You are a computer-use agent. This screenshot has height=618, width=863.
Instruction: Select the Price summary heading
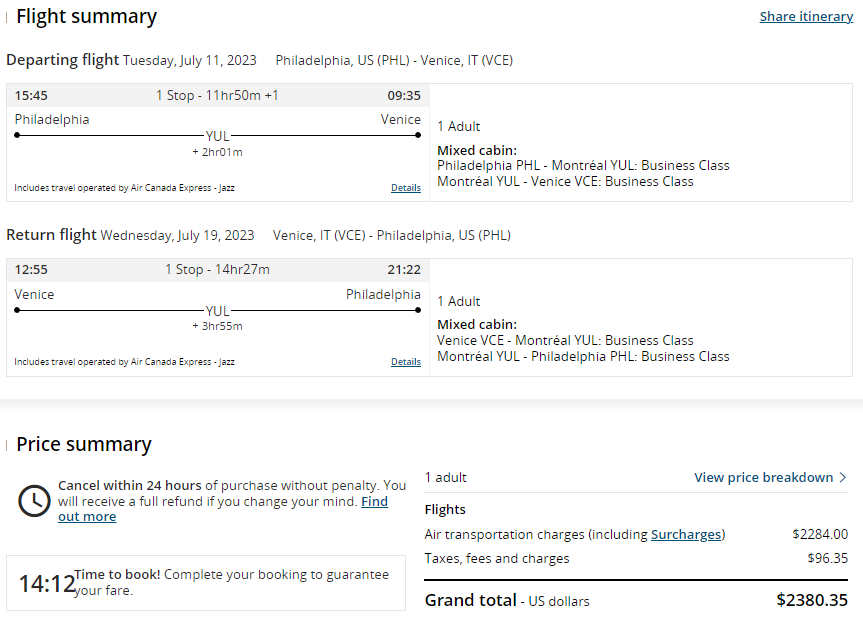84,444
